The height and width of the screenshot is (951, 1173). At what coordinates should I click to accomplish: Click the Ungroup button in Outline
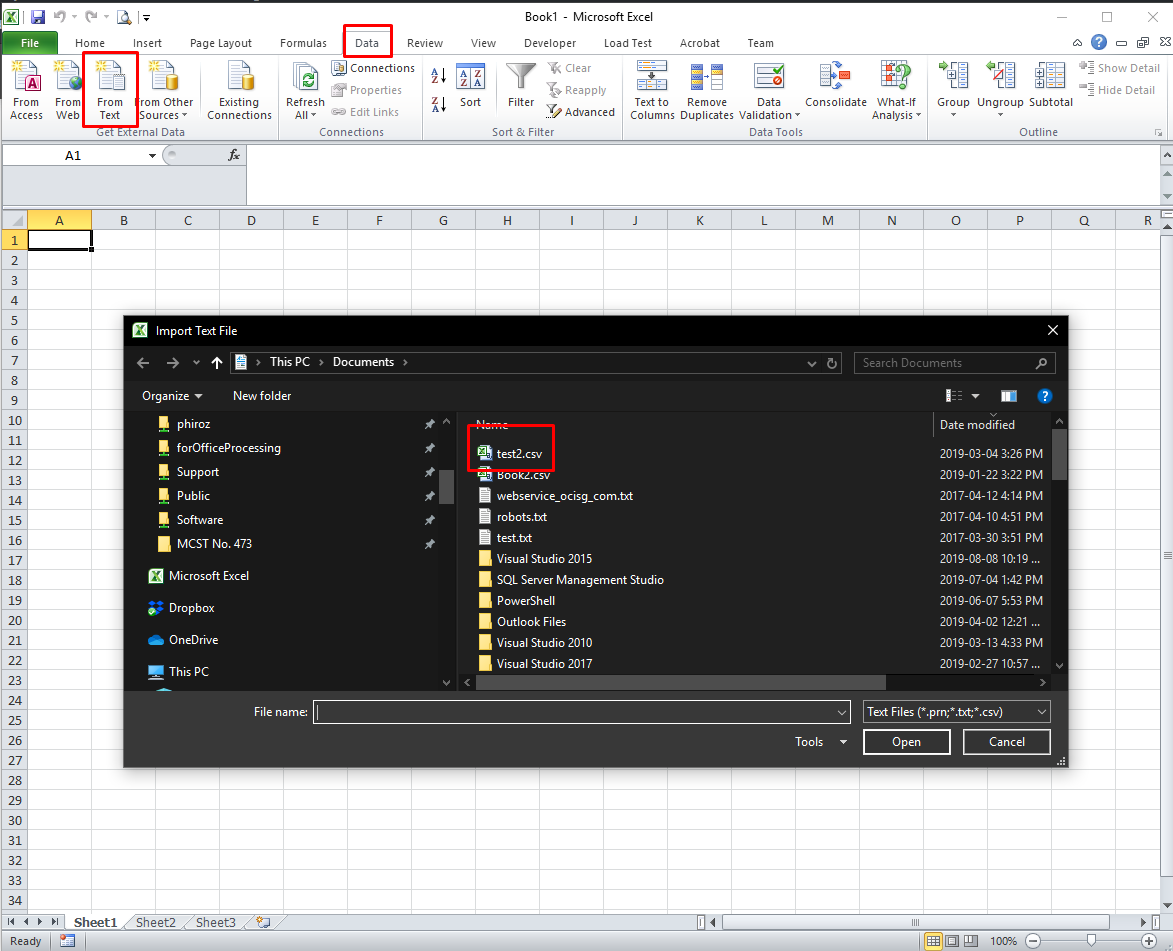point(1000,91)
